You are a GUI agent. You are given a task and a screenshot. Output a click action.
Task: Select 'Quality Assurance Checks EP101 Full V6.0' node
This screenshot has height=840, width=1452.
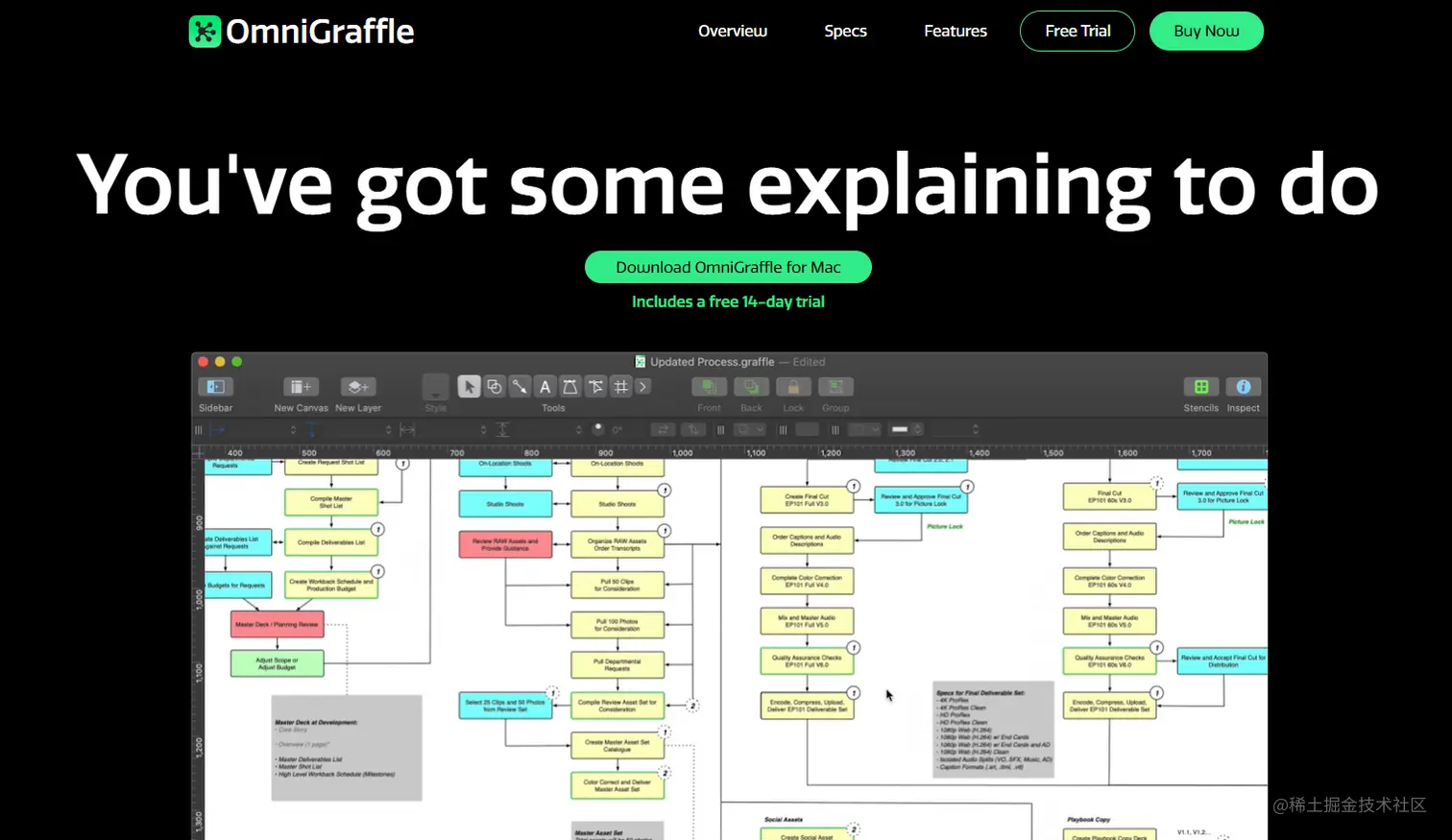807,661
